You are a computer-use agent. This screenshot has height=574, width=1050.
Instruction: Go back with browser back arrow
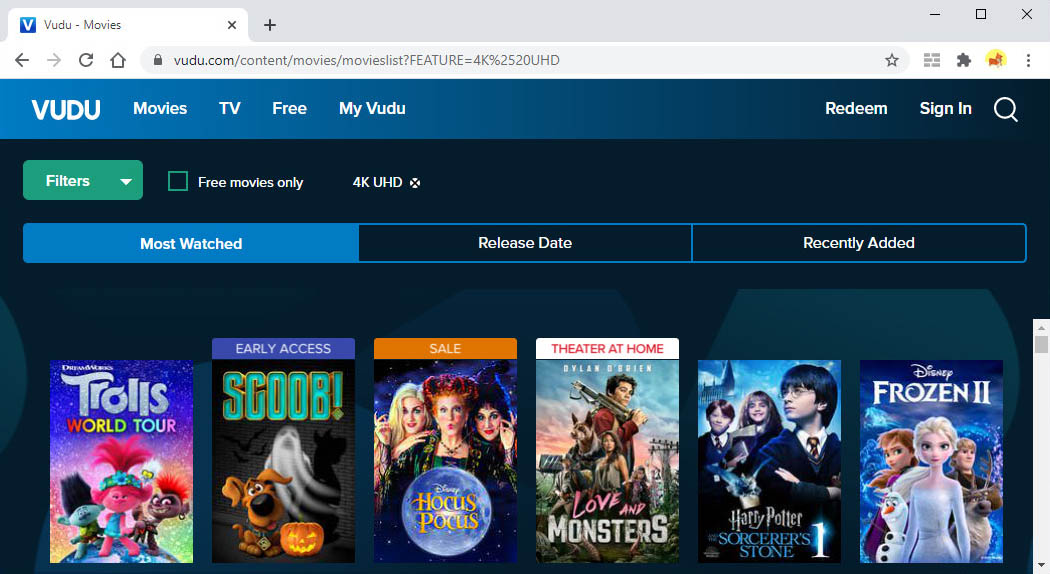[22, 60]
